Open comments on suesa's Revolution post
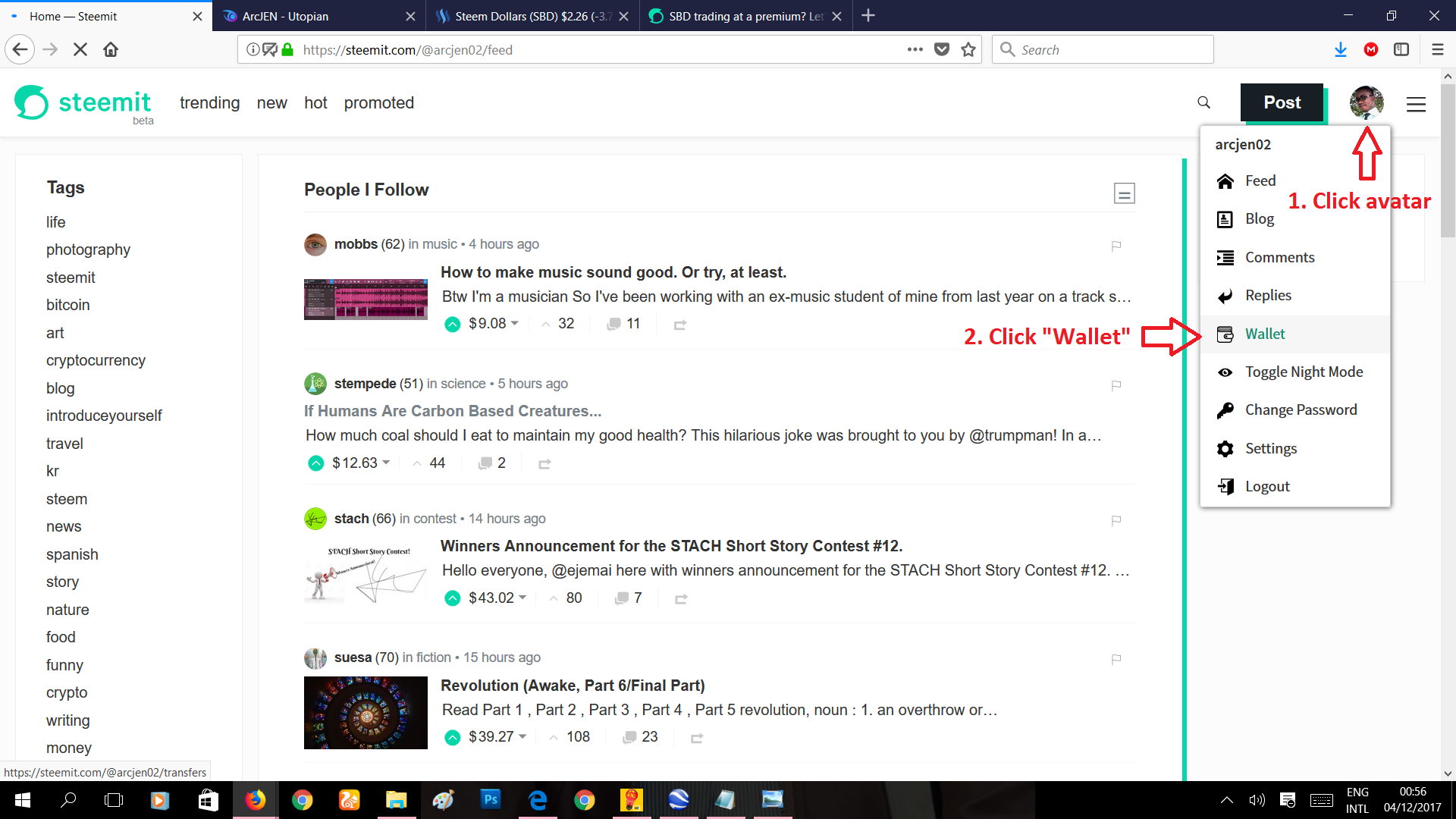1456x819 pixels. (x=629, y=737)
